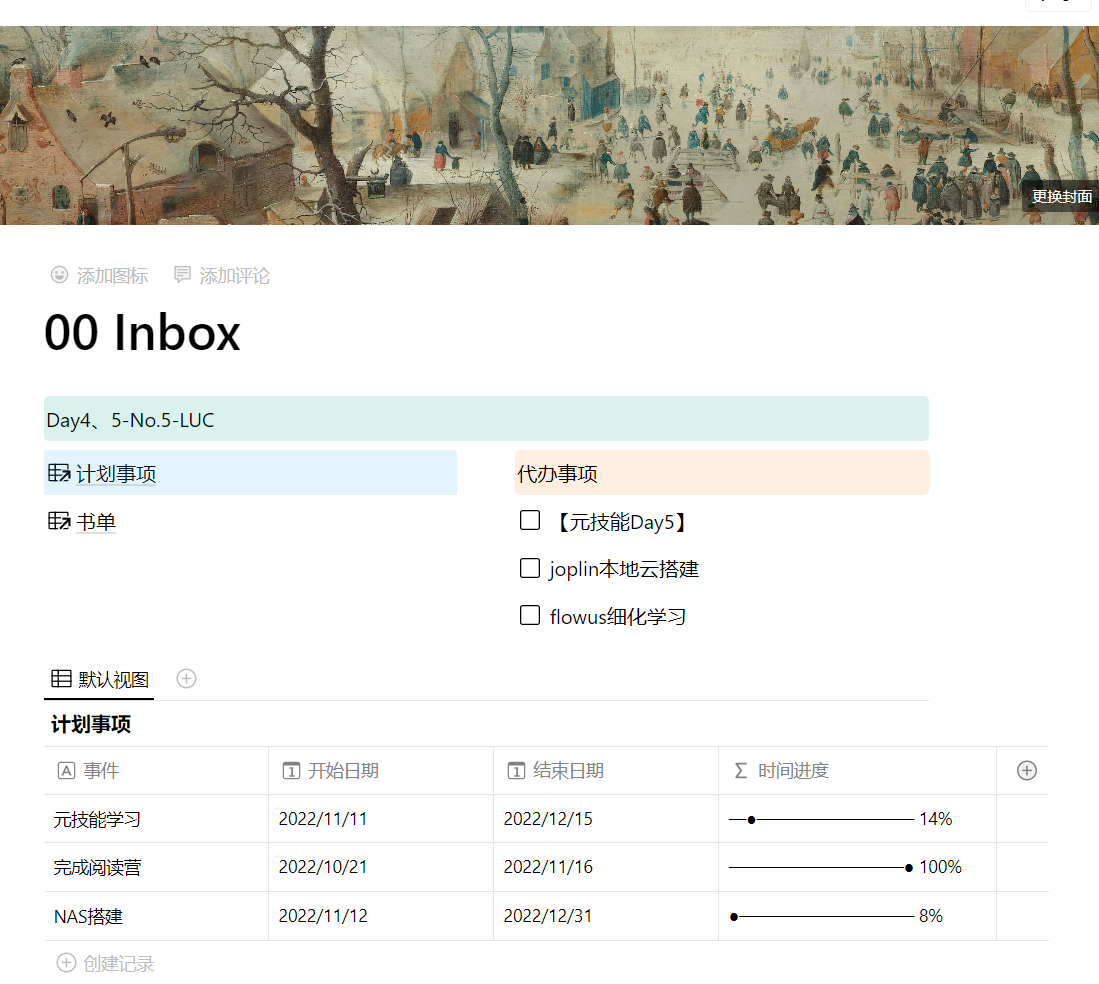
Task: Click the 8% progress bar for NAS搭建
Action: (821, 916)
